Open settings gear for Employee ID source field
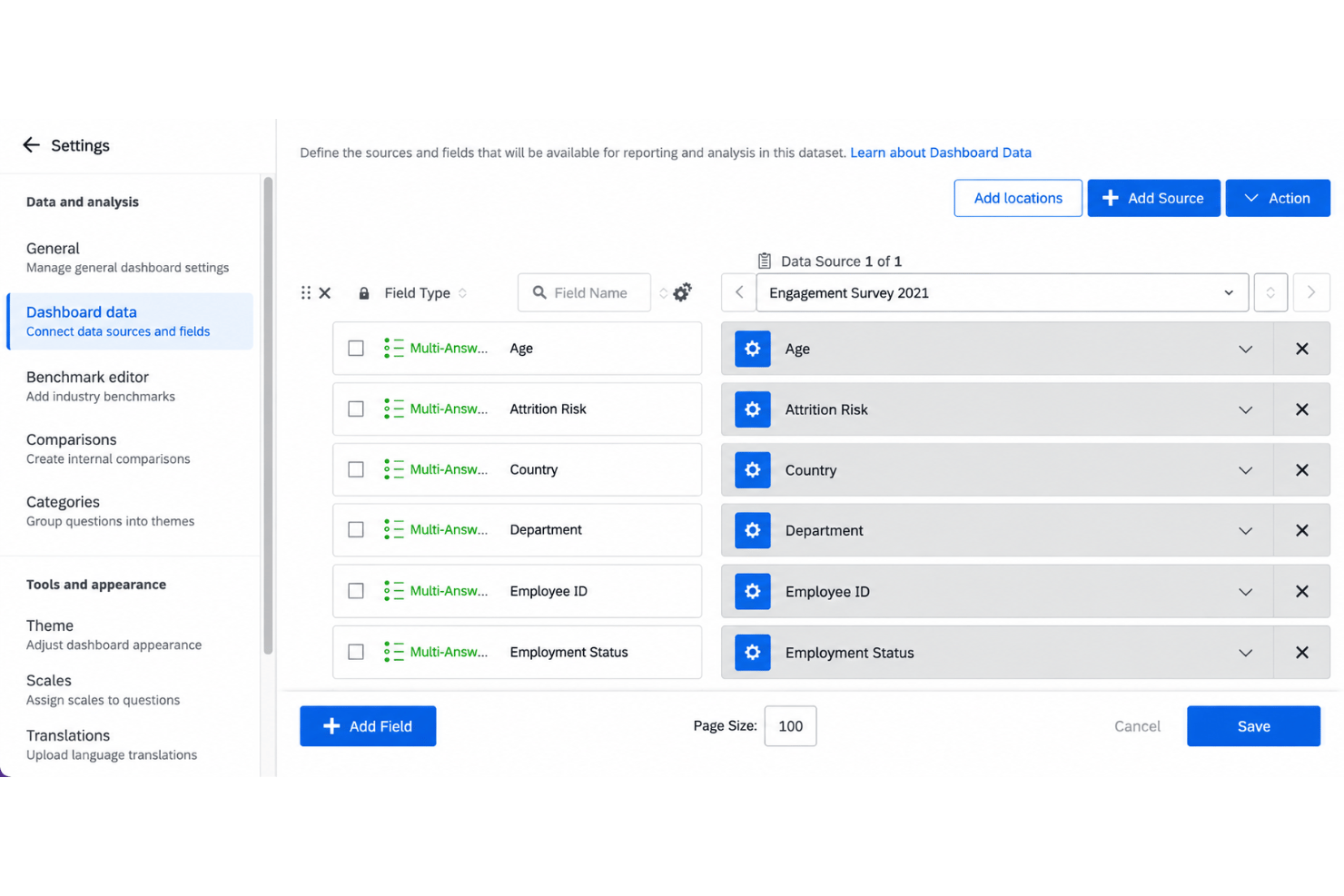 (752, 591)
